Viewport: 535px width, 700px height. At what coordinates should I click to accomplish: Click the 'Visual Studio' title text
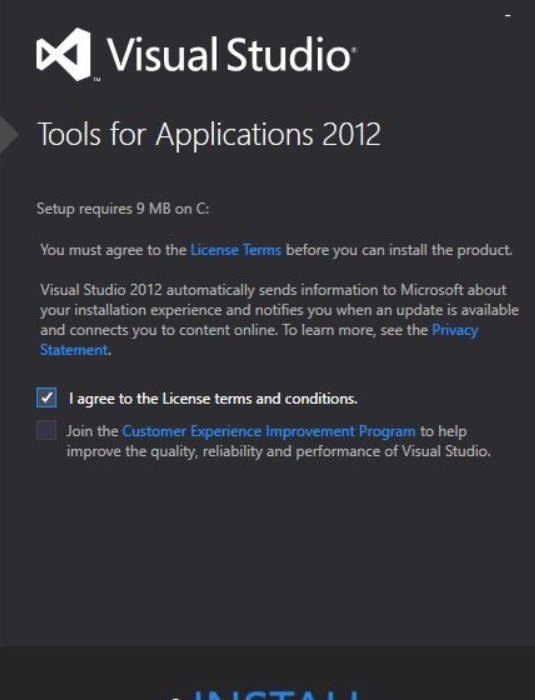point(229,54)
